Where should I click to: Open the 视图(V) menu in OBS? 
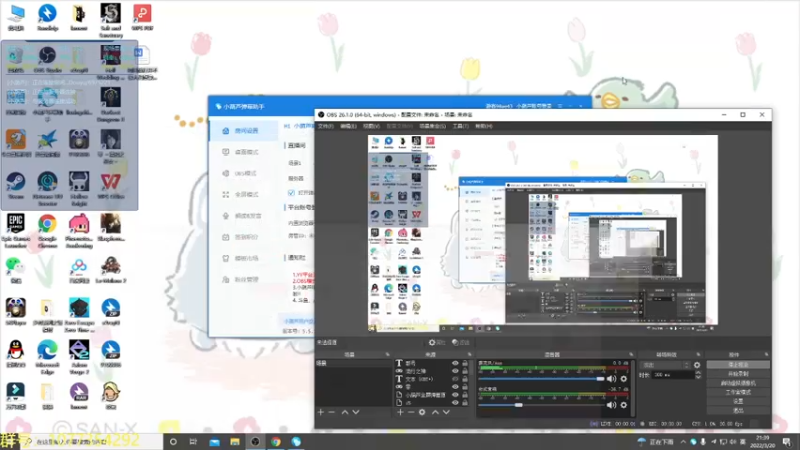(x=371, y=126)
